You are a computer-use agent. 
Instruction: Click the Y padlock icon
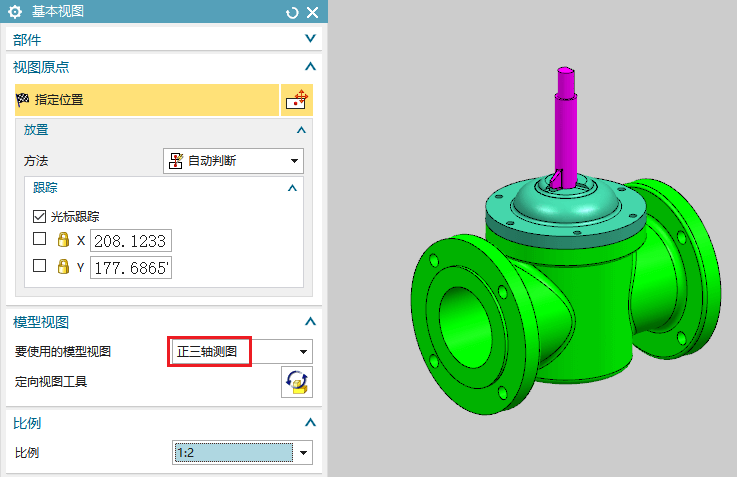[63, 266]
